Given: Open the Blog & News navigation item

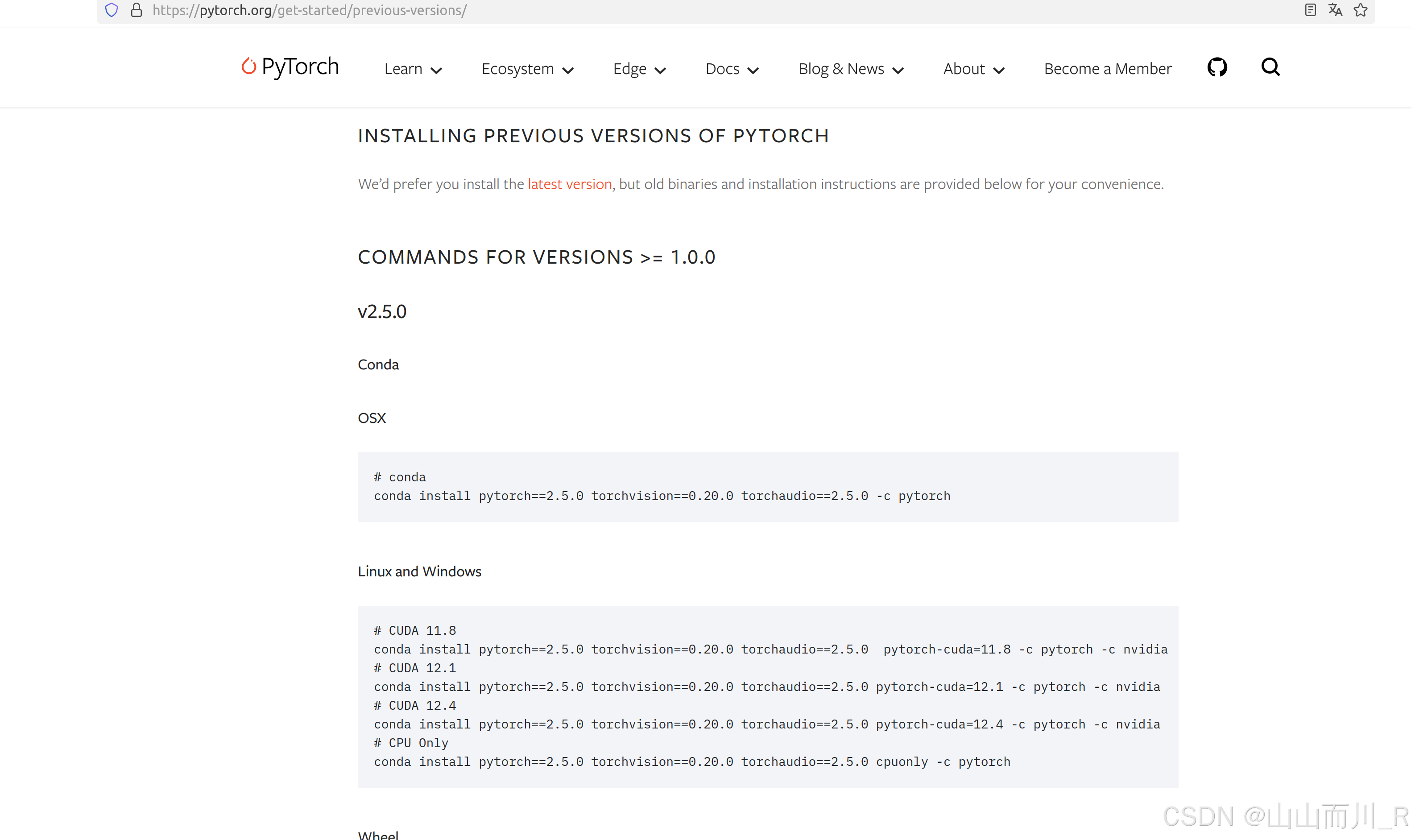Looking at the screenshot, I should click(x=841, y=69).
